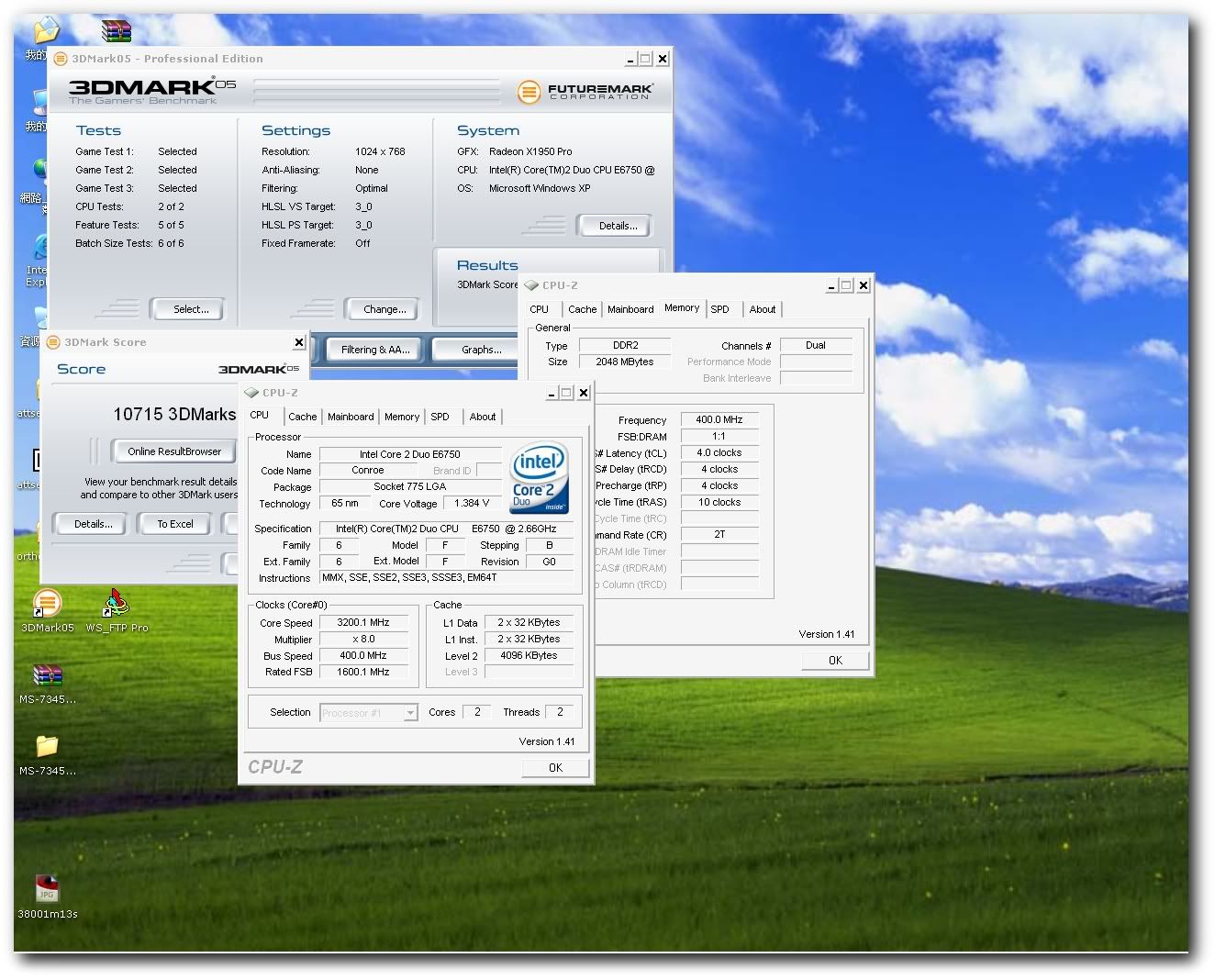Click the Command Rate 2T field

pos(719,534)
